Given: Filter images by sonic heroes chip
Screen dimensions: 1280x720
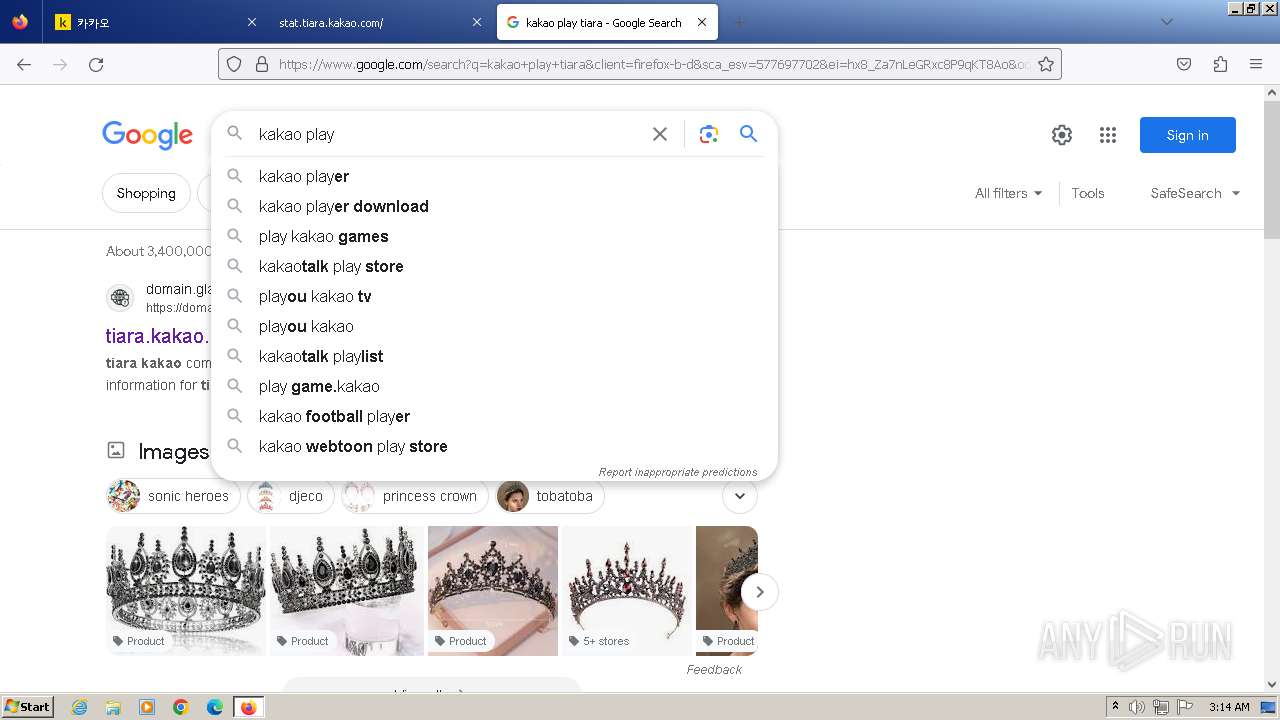Looking at the screenshot, I should (x=173, y=496).
